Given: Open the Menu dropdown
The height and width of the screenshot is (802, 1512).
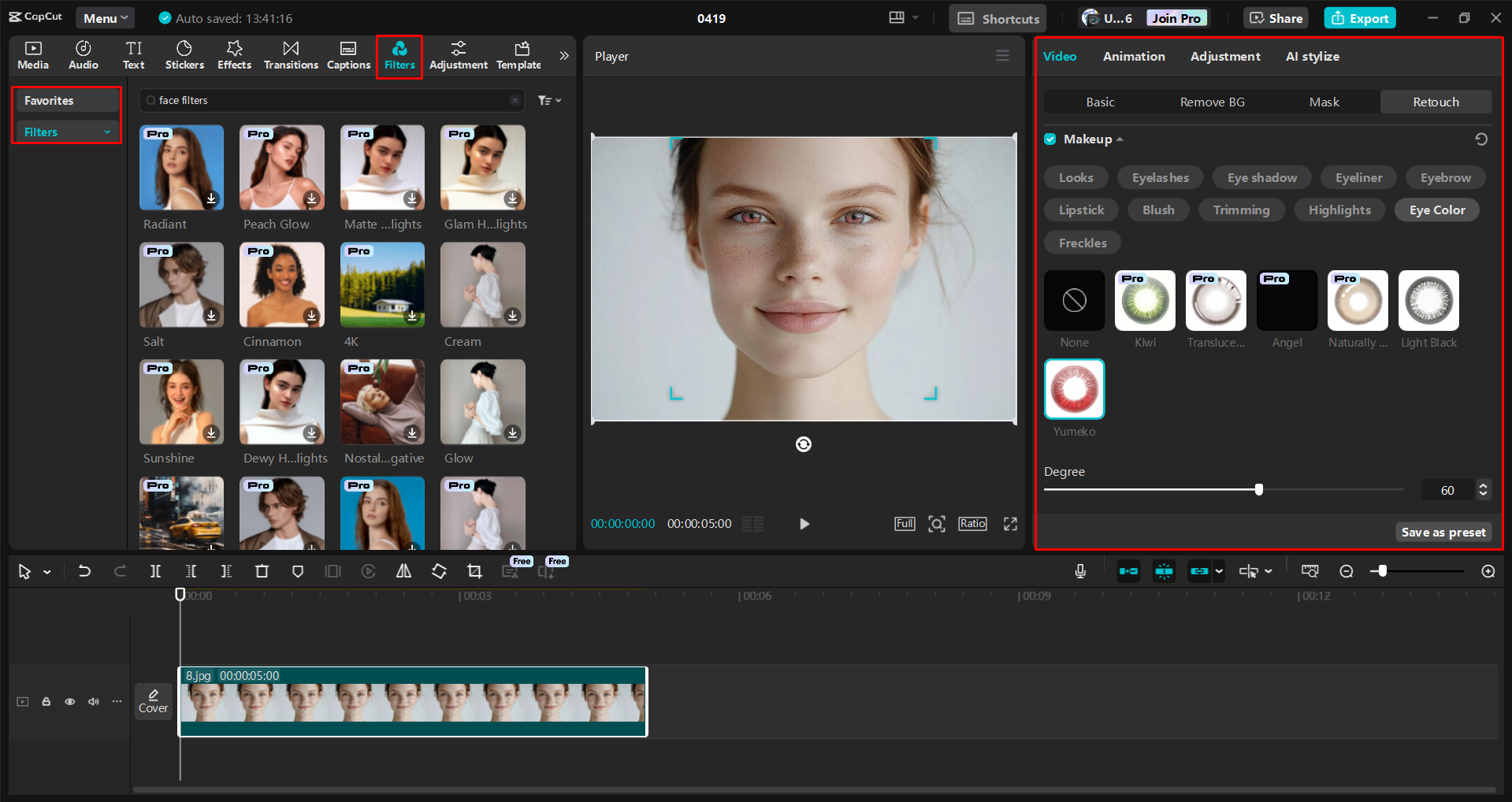Looking at the screenshot, I should [105, 18].
